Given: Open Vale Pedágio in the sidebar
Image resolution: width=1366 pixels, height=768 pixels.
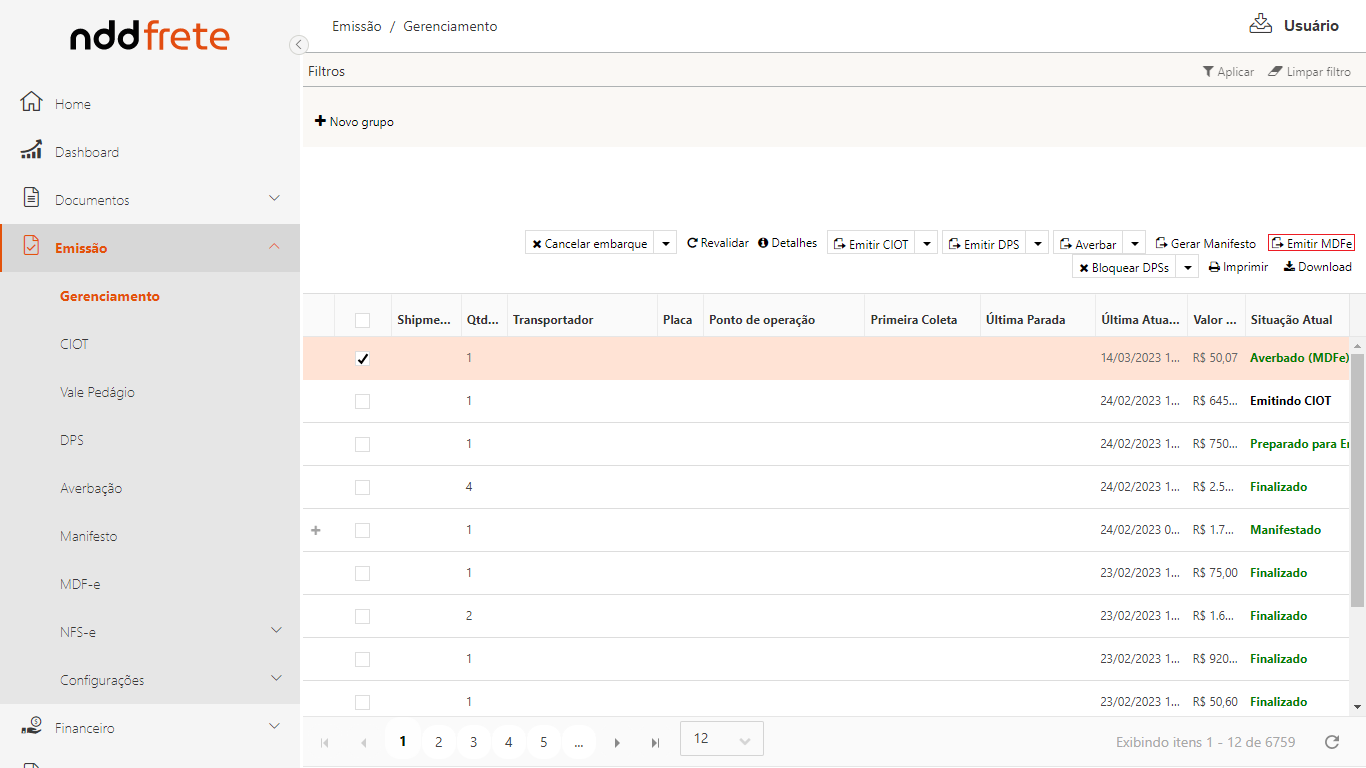Looking at the screenshot, I should [x=97, y=392].
